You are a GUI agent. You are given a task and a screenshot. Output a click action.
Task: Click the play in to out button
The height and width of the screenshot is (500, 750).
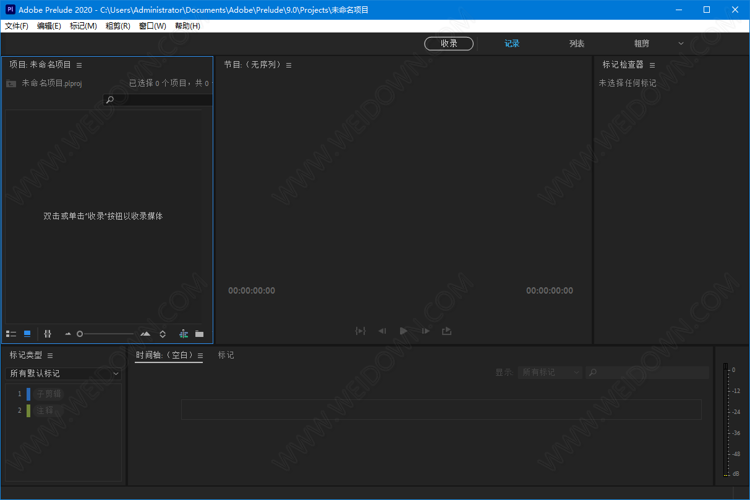point(361,331)
